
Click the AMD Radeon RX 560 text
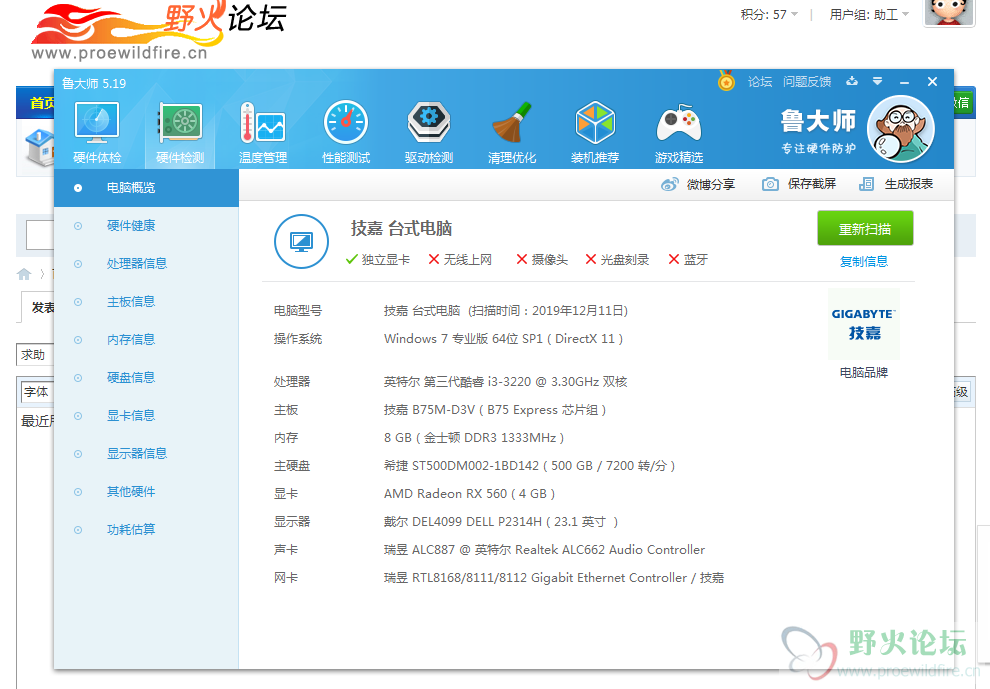[x=469, y=493]
